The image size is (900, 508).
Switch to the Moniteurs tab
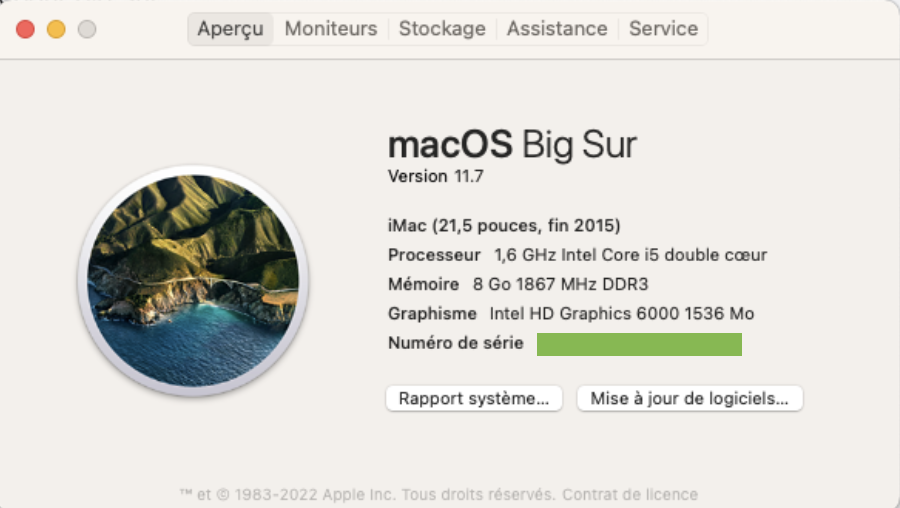[331, 29]
